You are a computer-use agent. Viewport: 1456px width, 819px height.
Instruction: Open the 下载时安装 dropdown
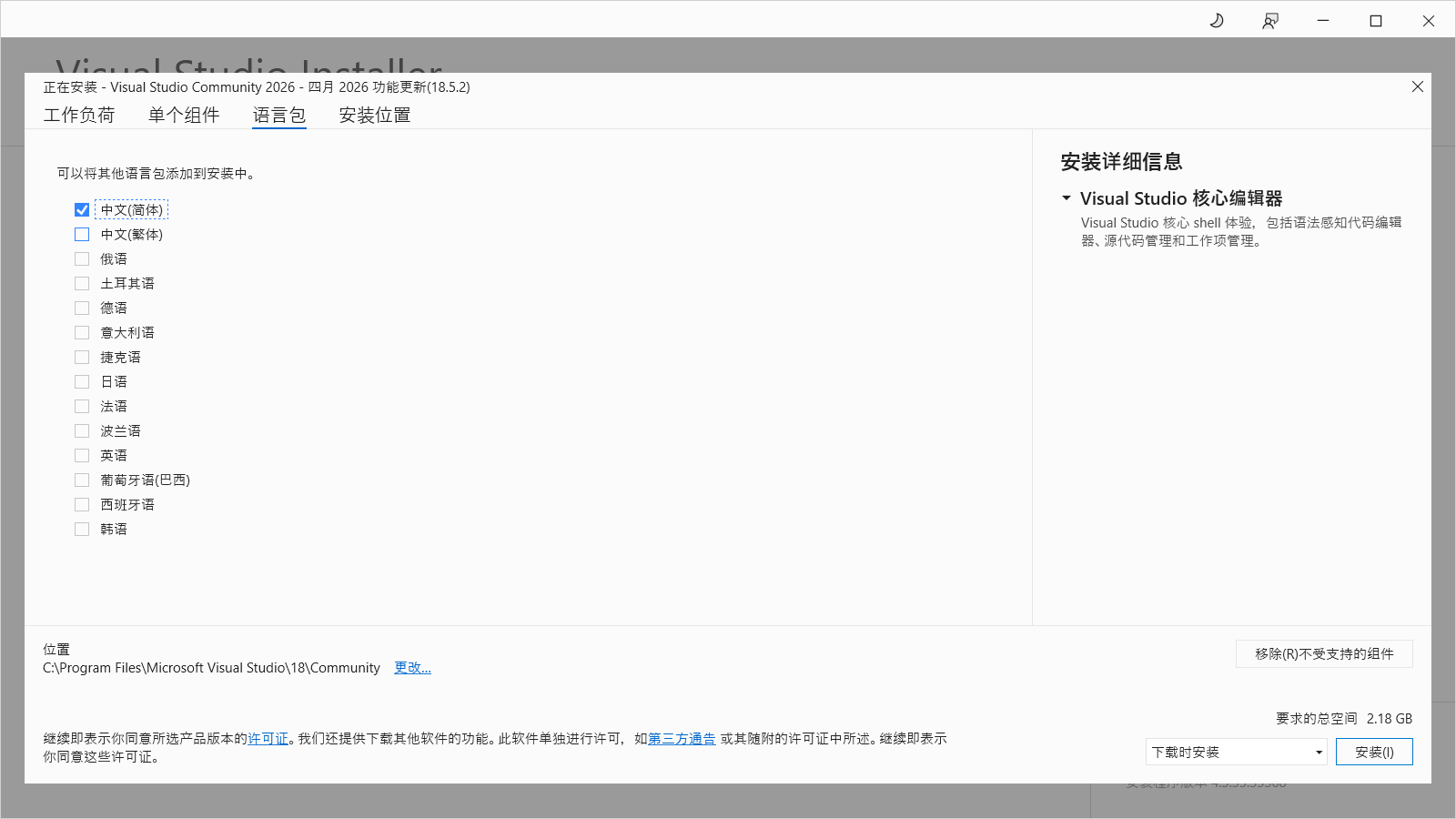coord(1236,752)
